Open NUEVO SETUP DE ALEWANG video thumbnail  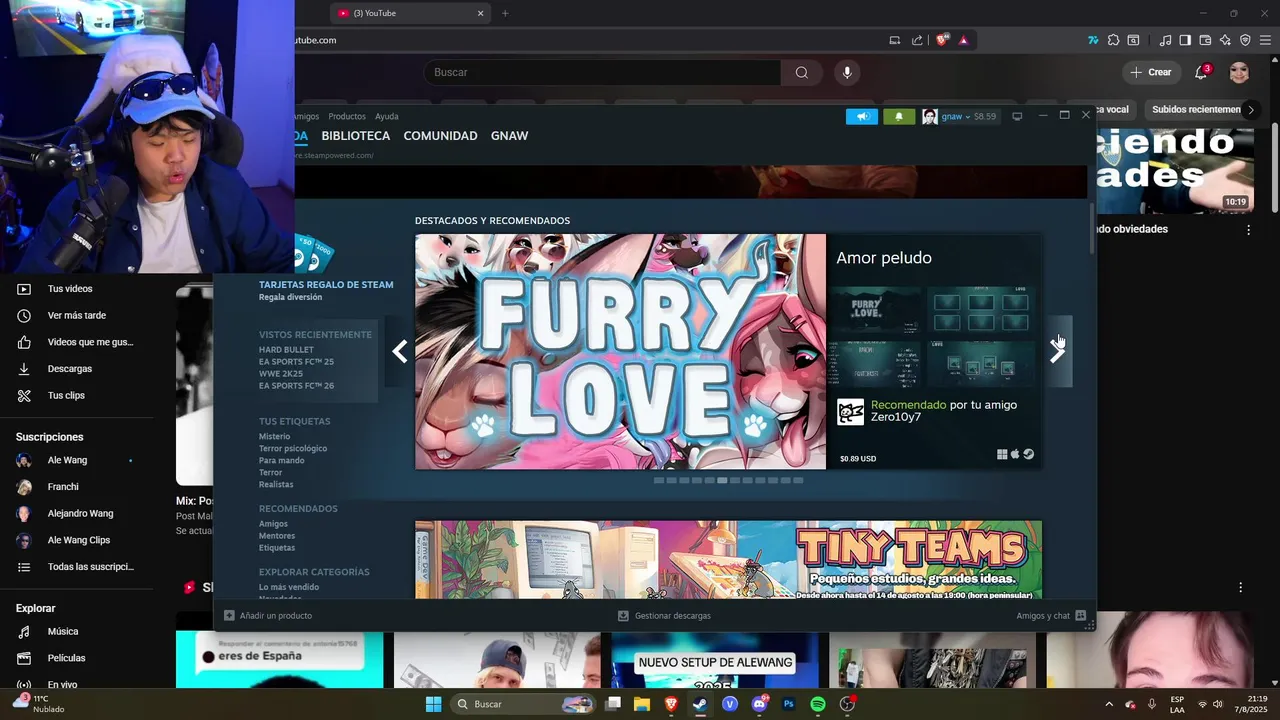click(x=714, y=660)
